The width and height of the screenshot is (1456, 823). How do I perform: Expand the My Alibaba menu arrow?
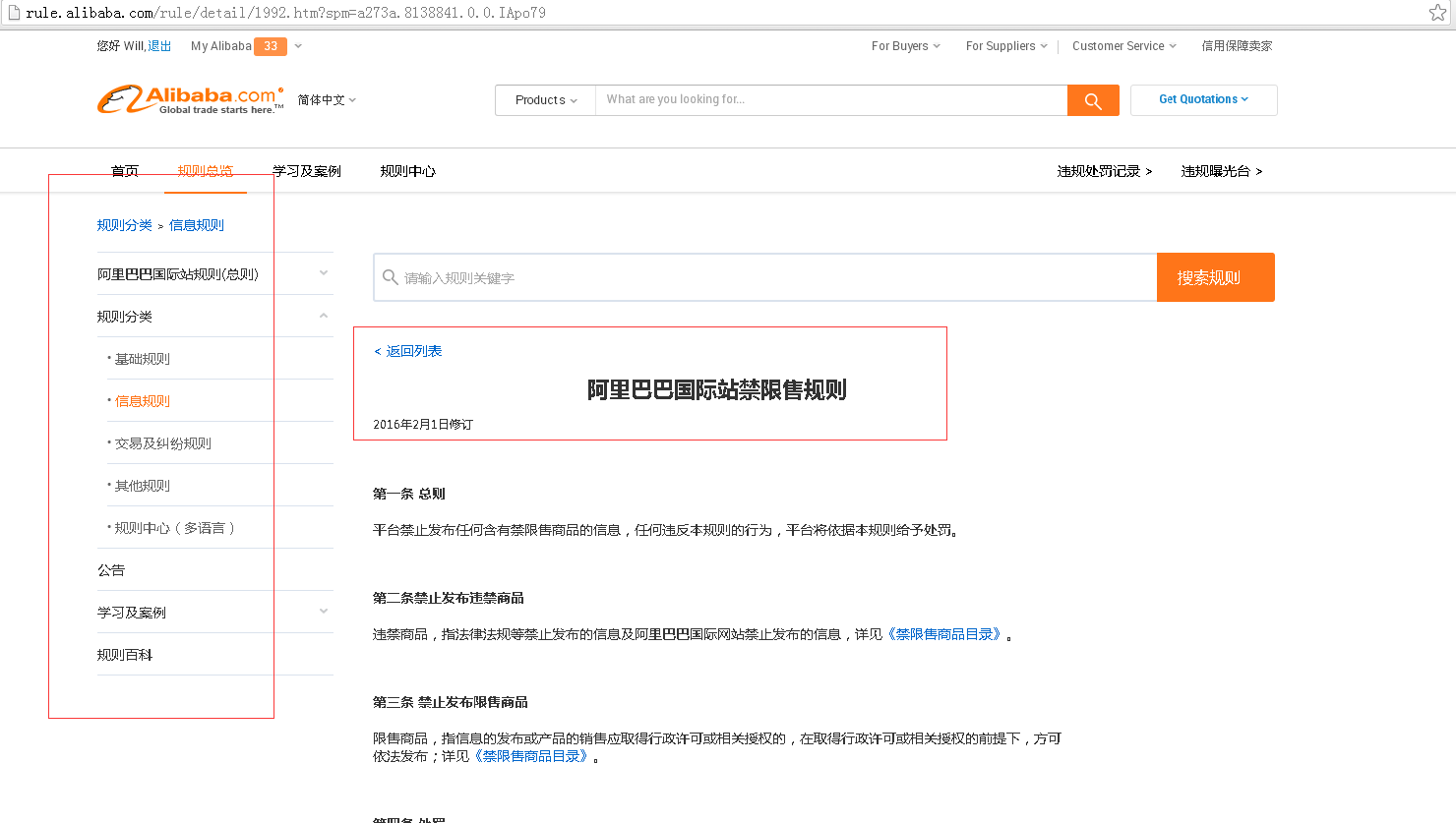(x=298, y=46)
